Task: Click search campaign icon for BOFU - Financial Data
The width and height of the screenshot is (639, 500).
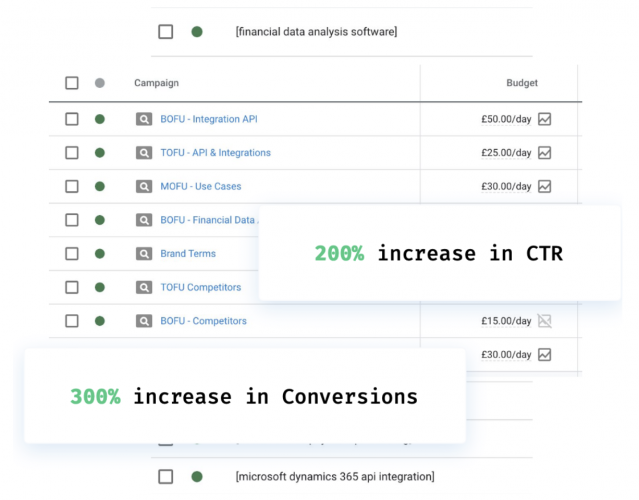Action: [144, 220]
